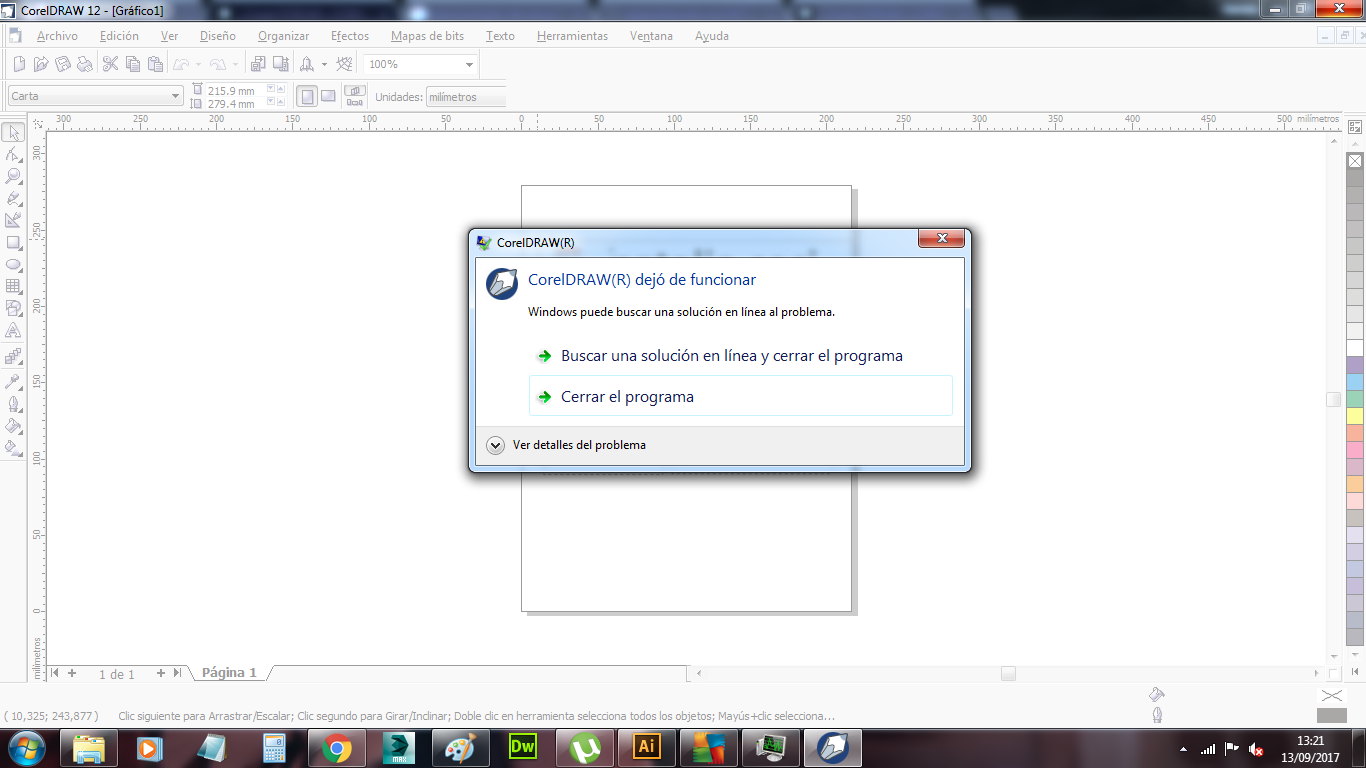Viewport: 1366px width, 768px height.
Task: Click the Redo arrow icon
Action: (217, 64)
